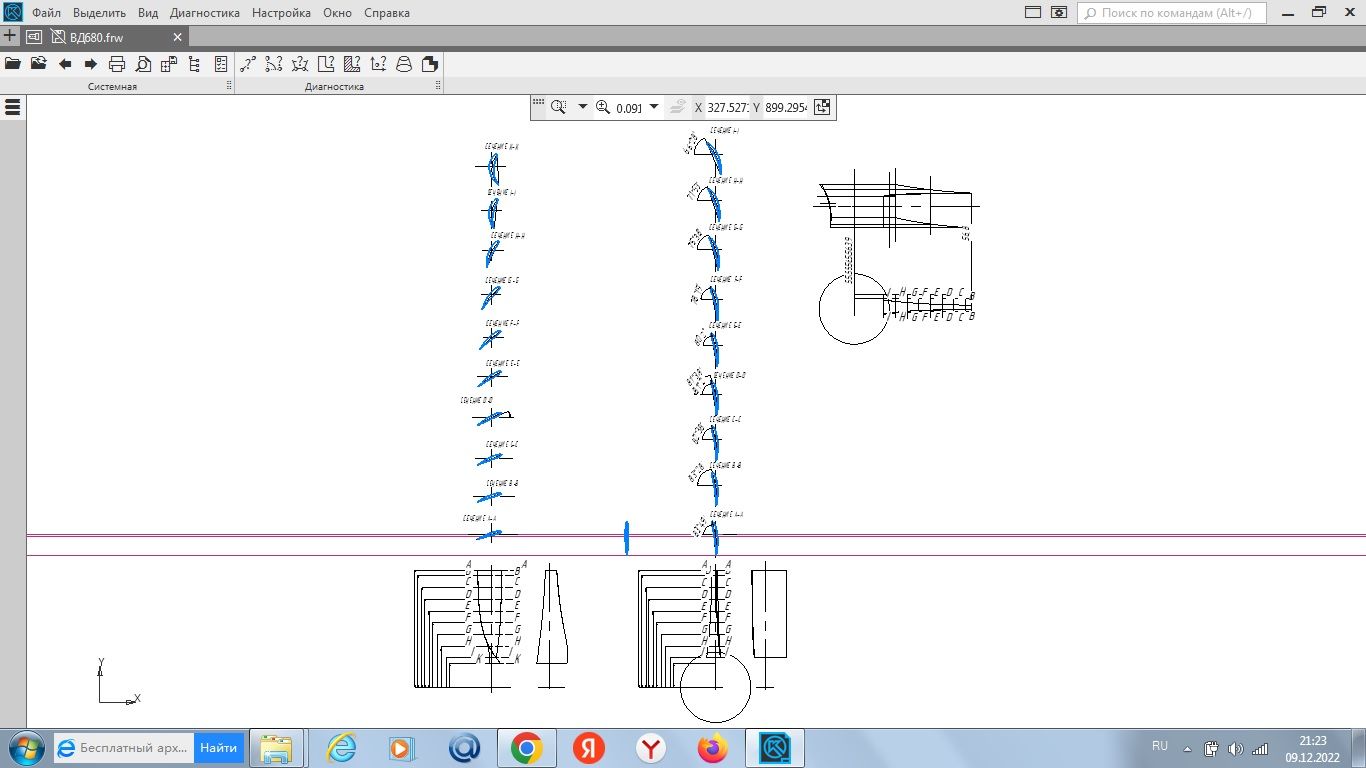Open the Диагностика menu
Screen dimensions: 1366x768
pyautogui.click(x=205, y=13)
